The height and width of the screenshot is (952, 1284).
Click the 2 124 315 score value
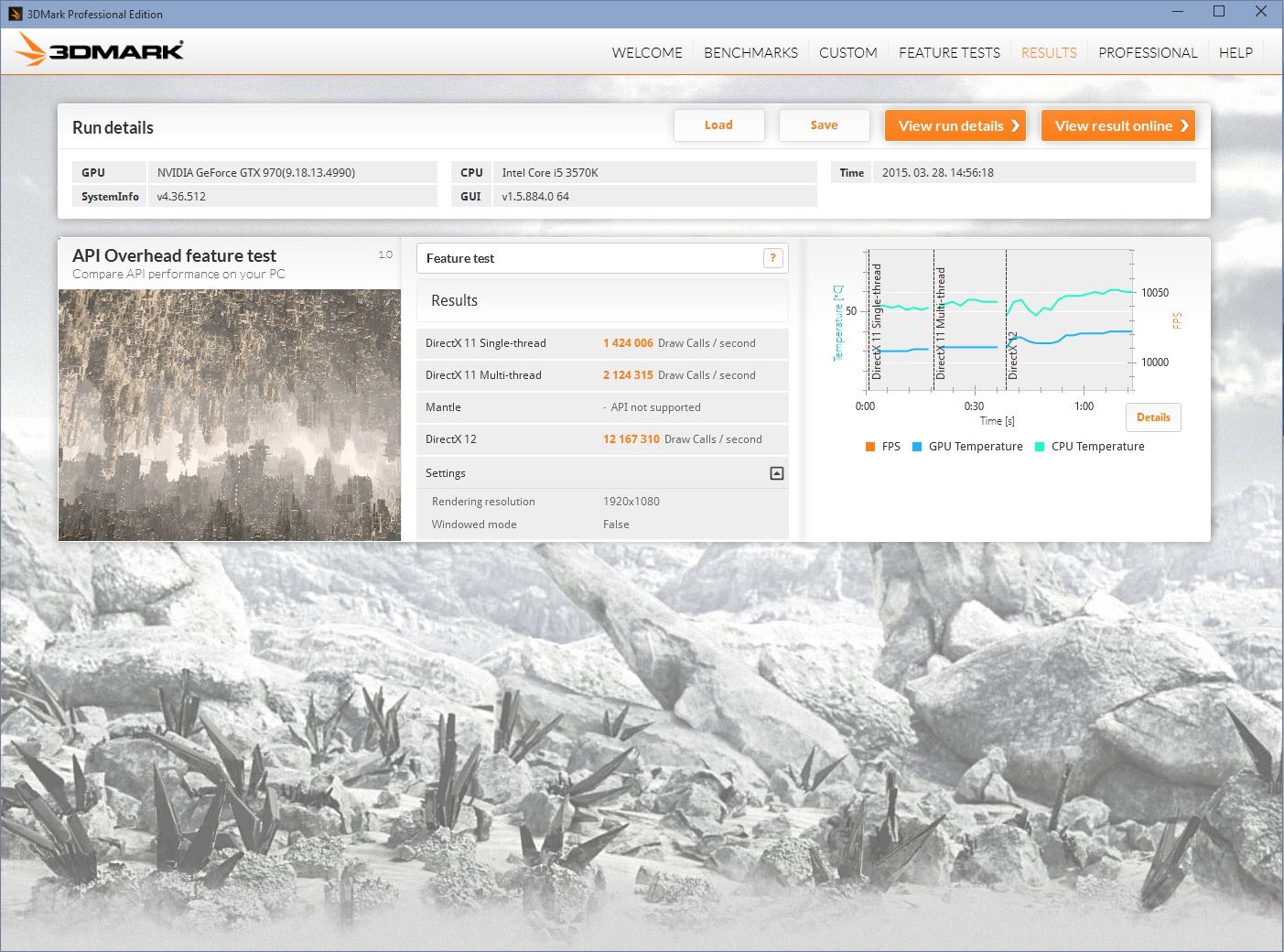coord(628,375)
